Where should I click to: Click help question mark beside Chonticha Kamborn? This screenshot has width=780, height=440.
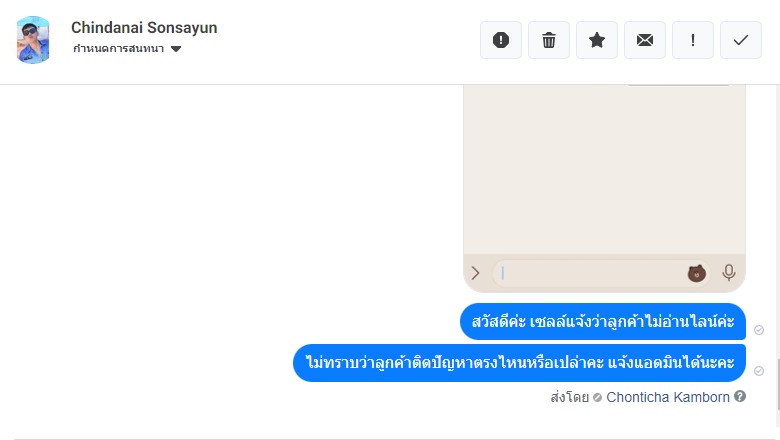point(740,396)
